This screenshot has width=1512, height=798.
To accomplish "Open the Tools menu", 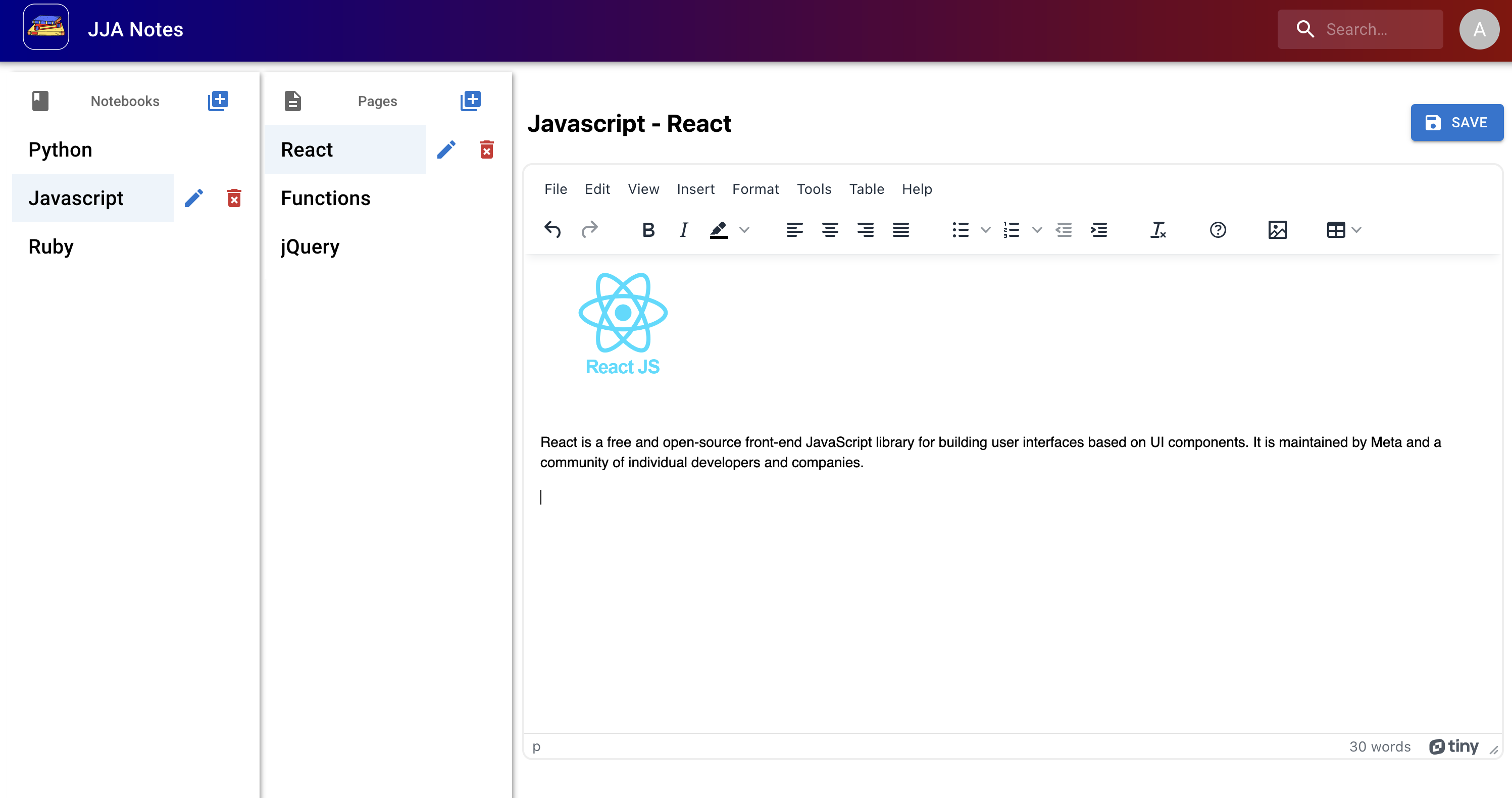I will point(814,189).
